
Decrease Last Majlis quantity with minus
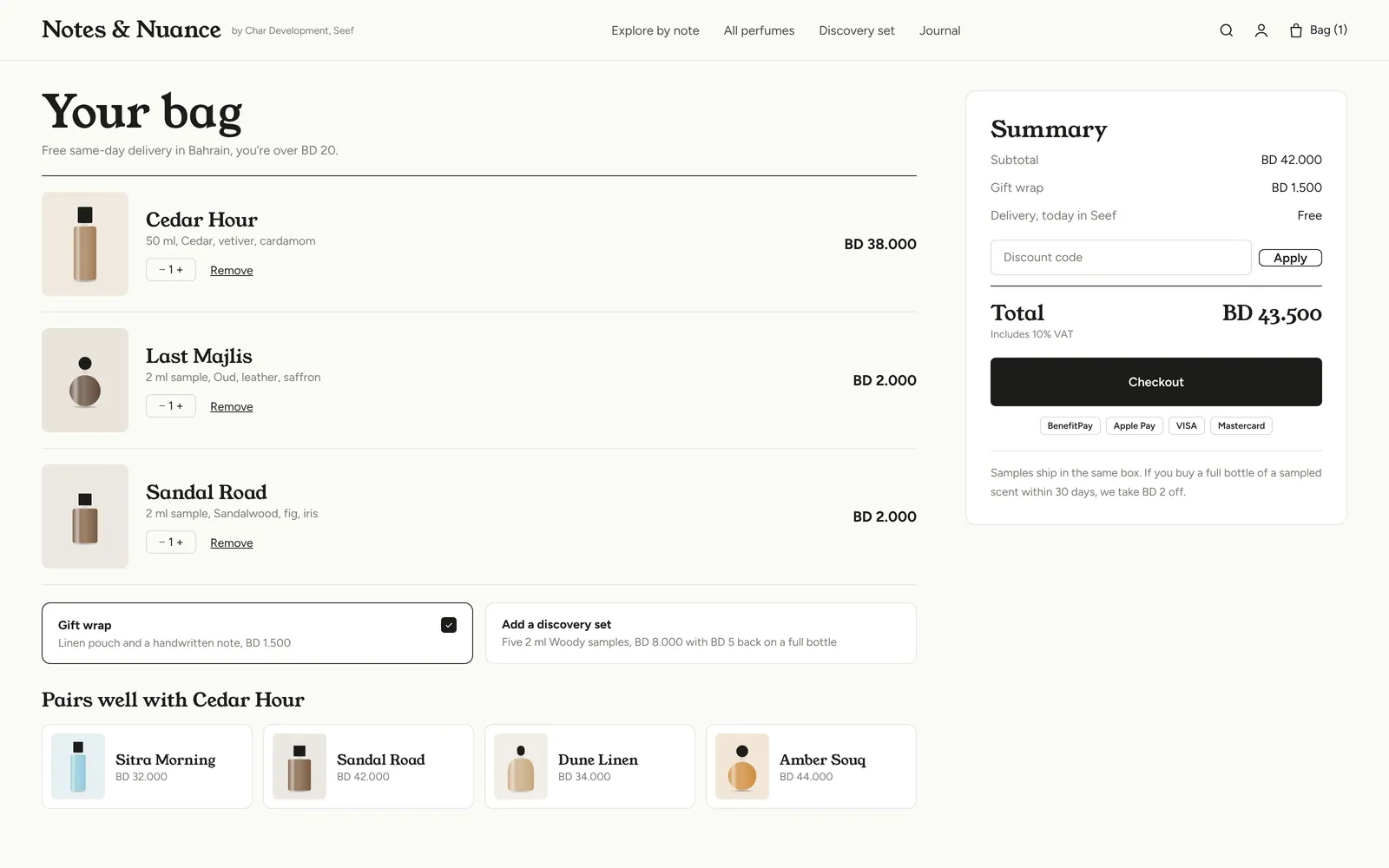161,406
